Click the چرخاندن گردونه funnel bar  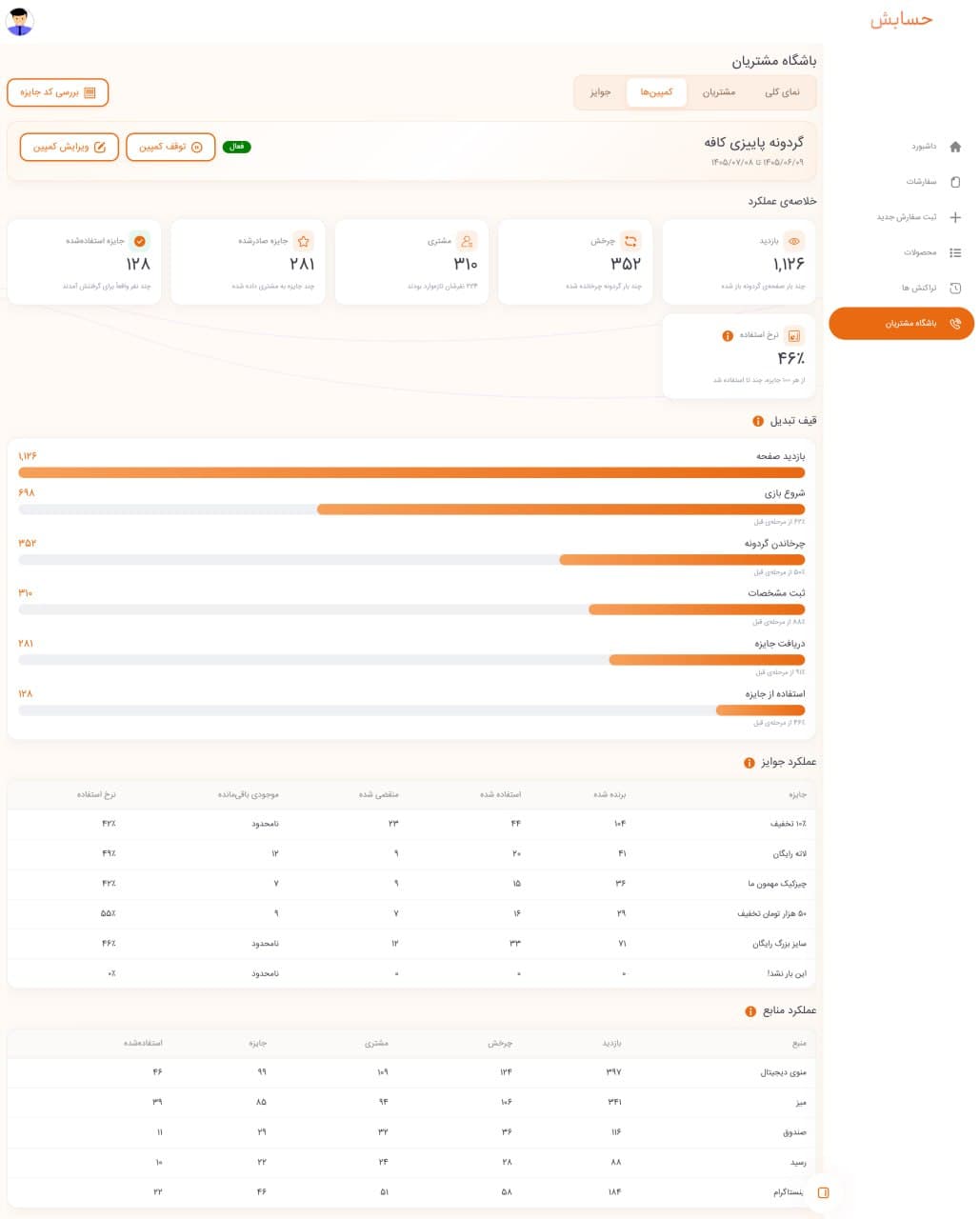pyautogui.click(x=411, y=560)
